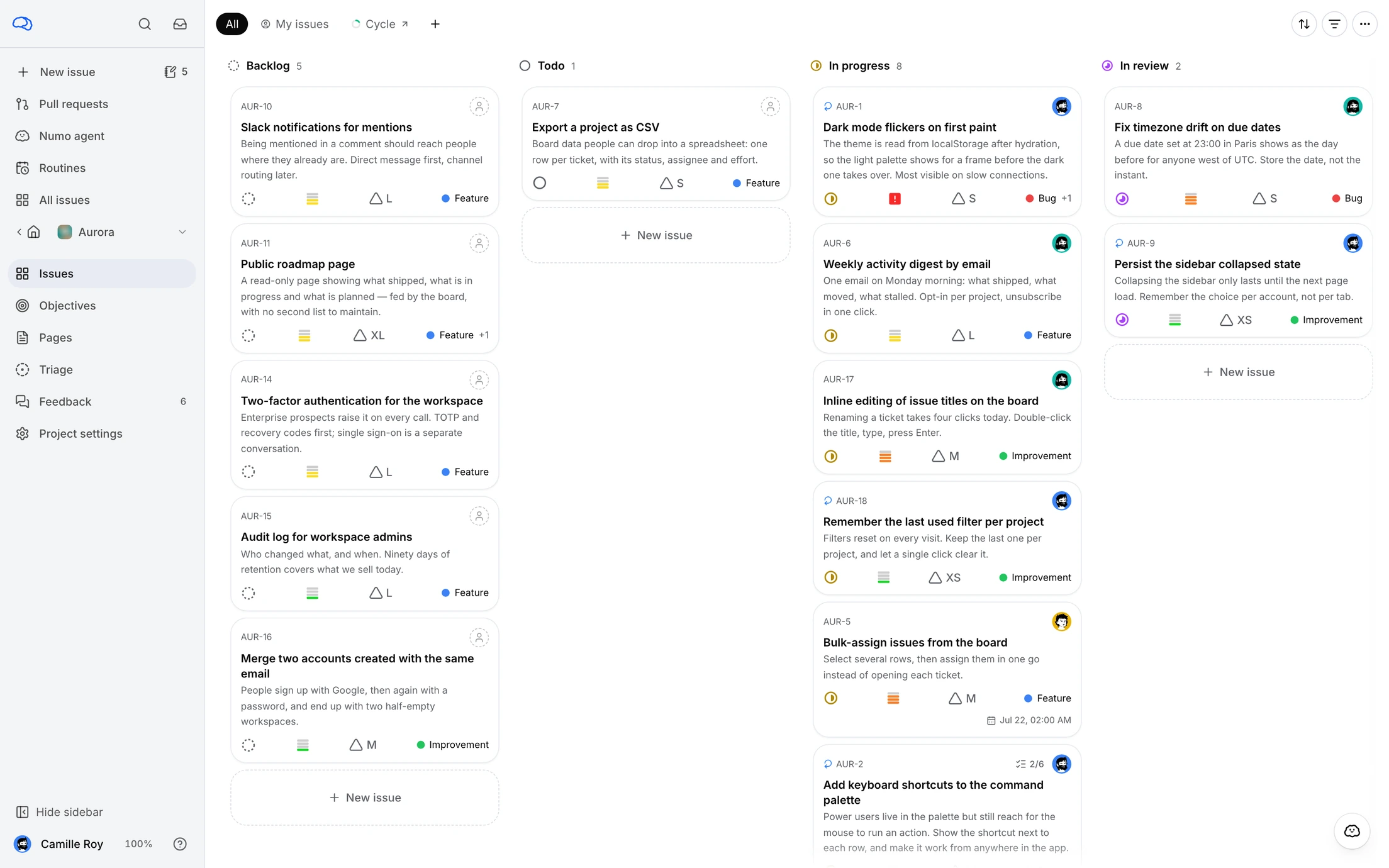Viewport: 1389px width, 868px height.
Task: Open the filter lines icon
Action: pos(1334,24)
